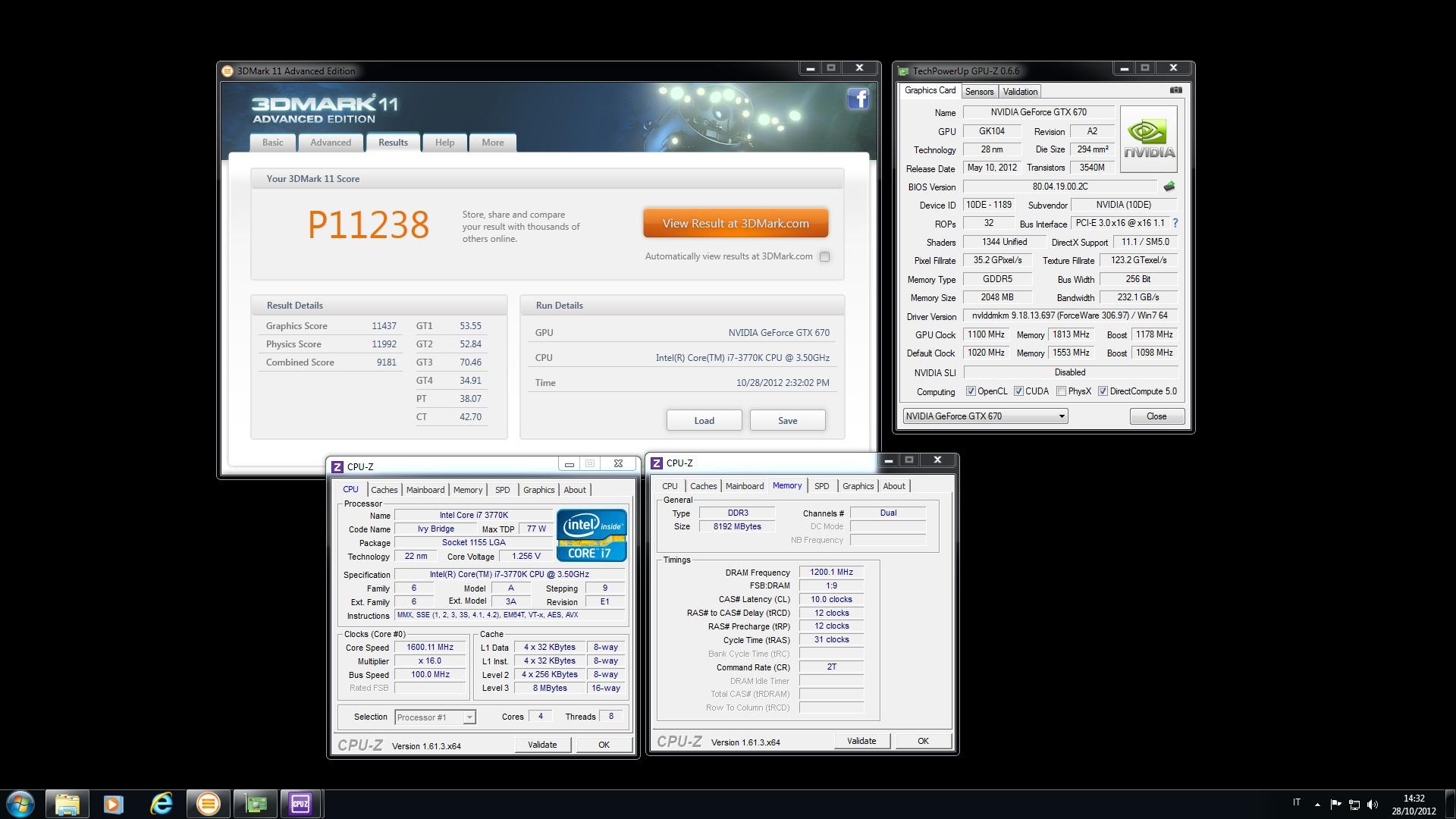The height and width of the screenshot is (819, 1456).
Task: Click the GPU Name field in GPU-Z
Action: coord(1038,112)
